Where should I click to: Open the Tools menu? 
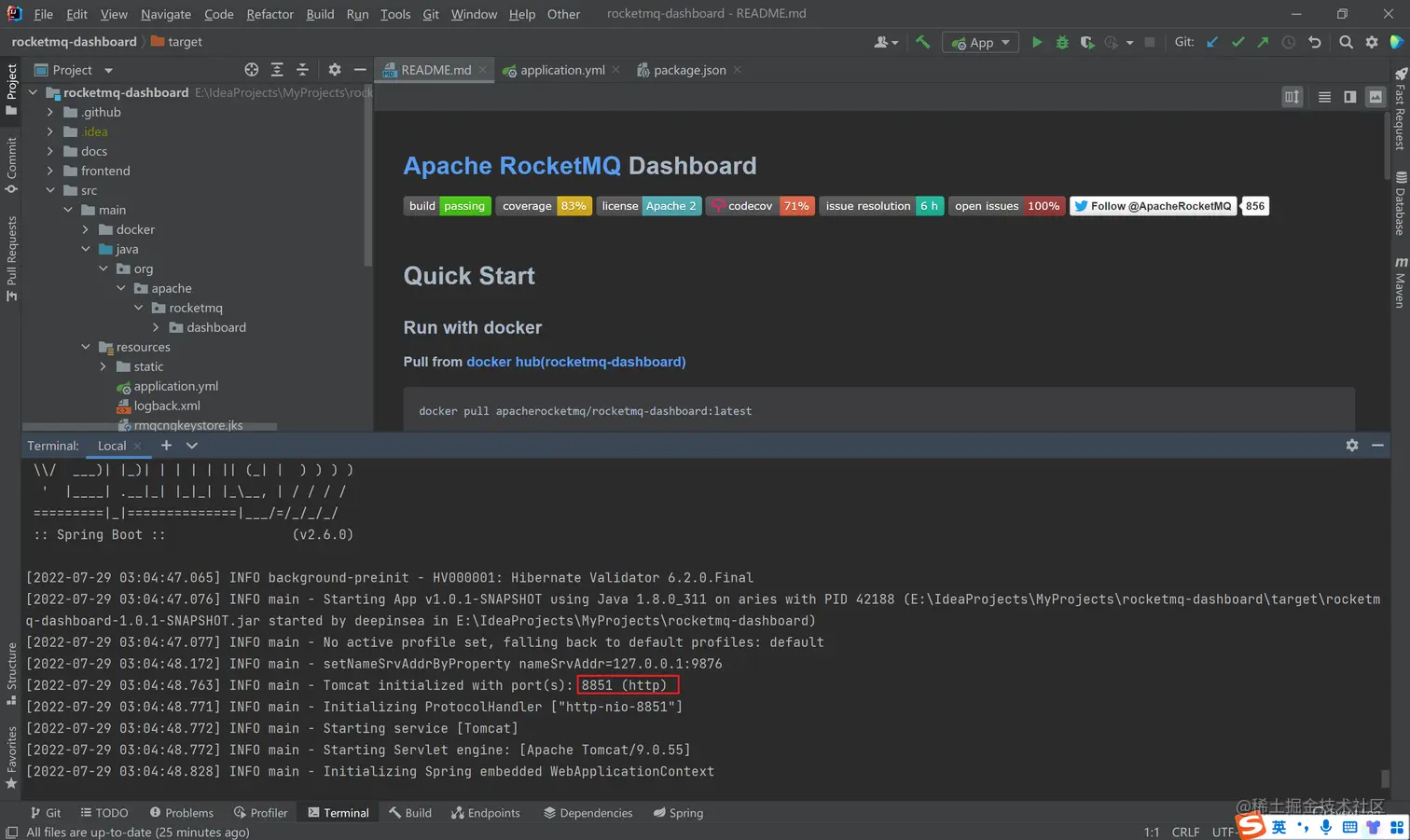tap(395, 14)
